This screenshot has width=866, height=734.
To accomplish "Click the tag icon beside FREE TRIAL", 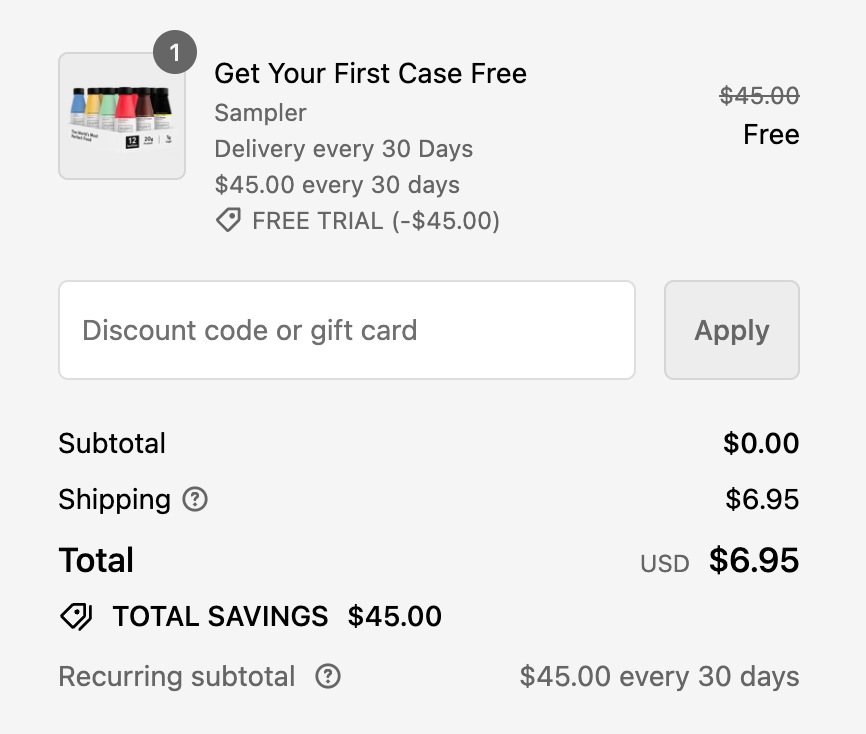I will tap(228, 221).
